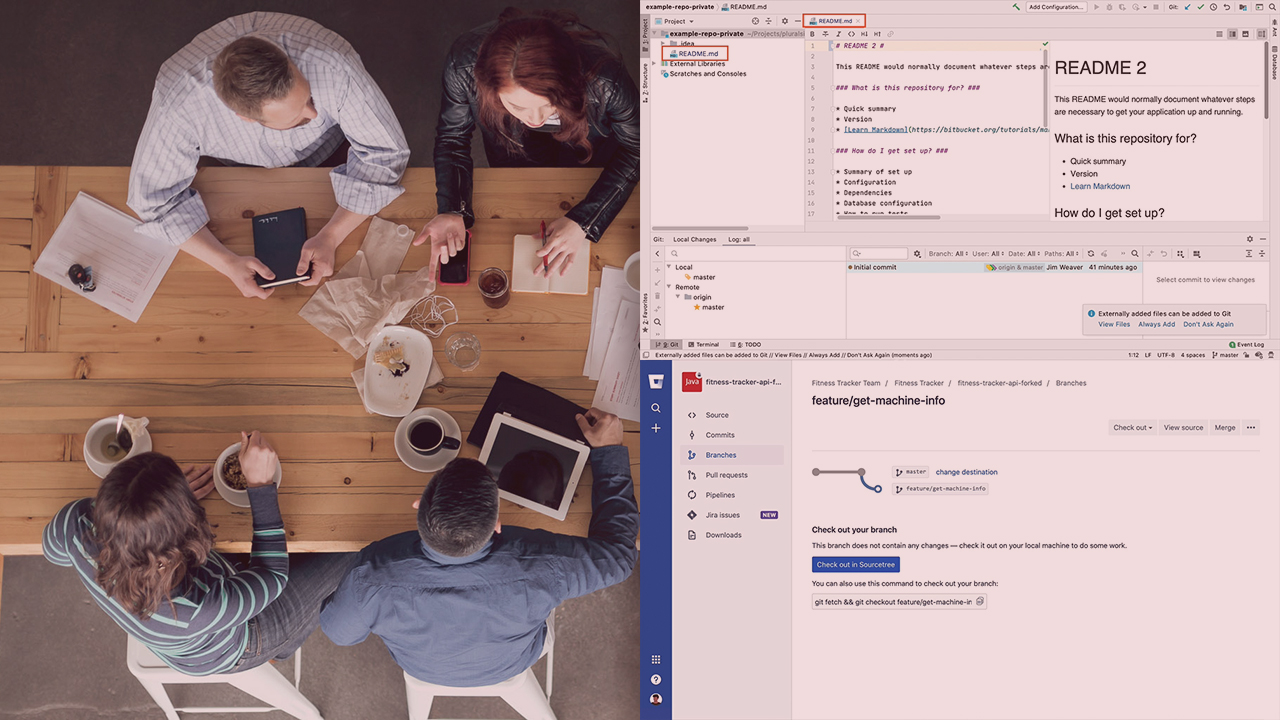This screenshot has height=720, width=1280.
Task: Click the Merge button
Action: point(1225,427)
